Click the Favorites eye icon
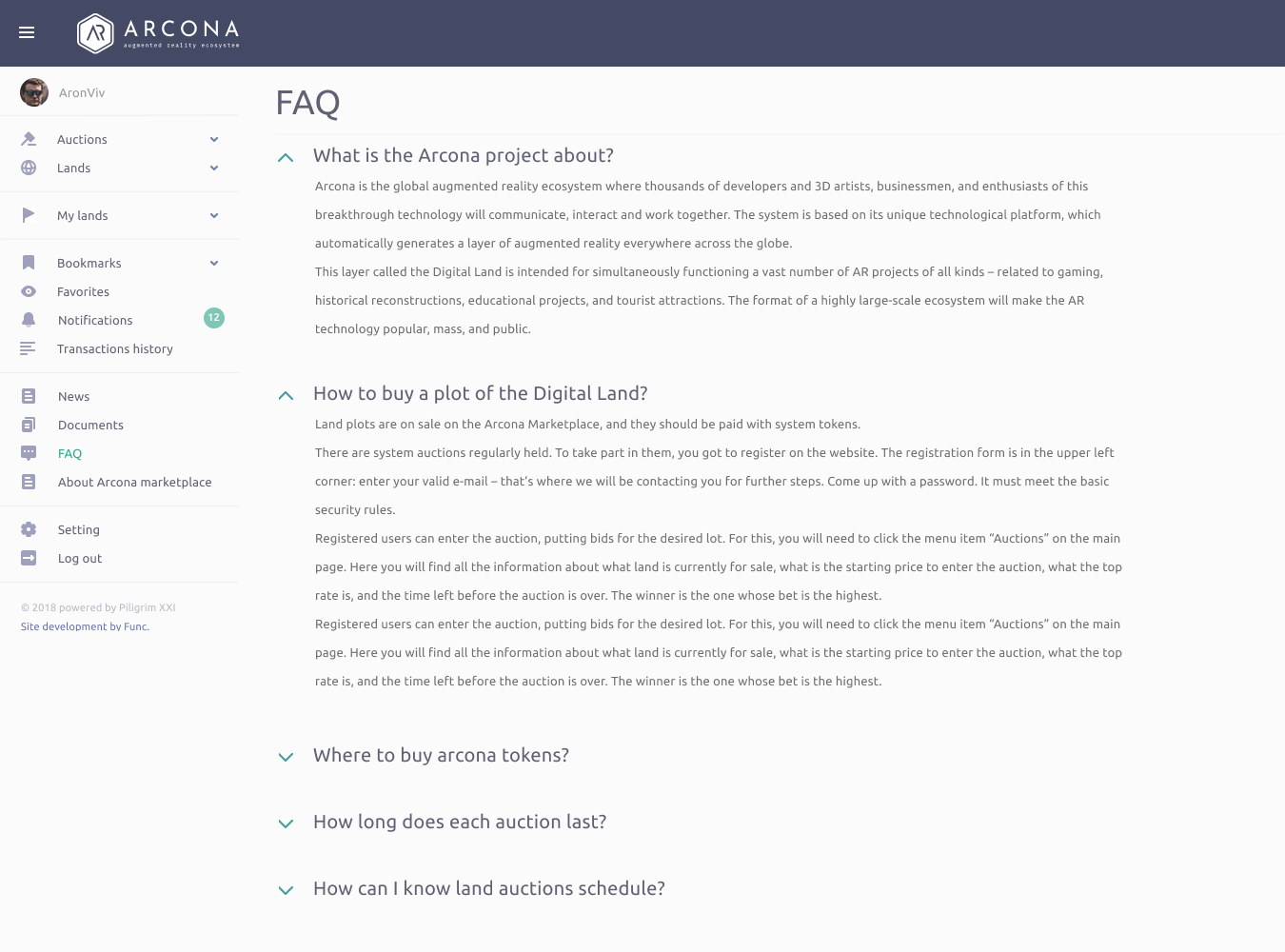 [x=29, y=291]
